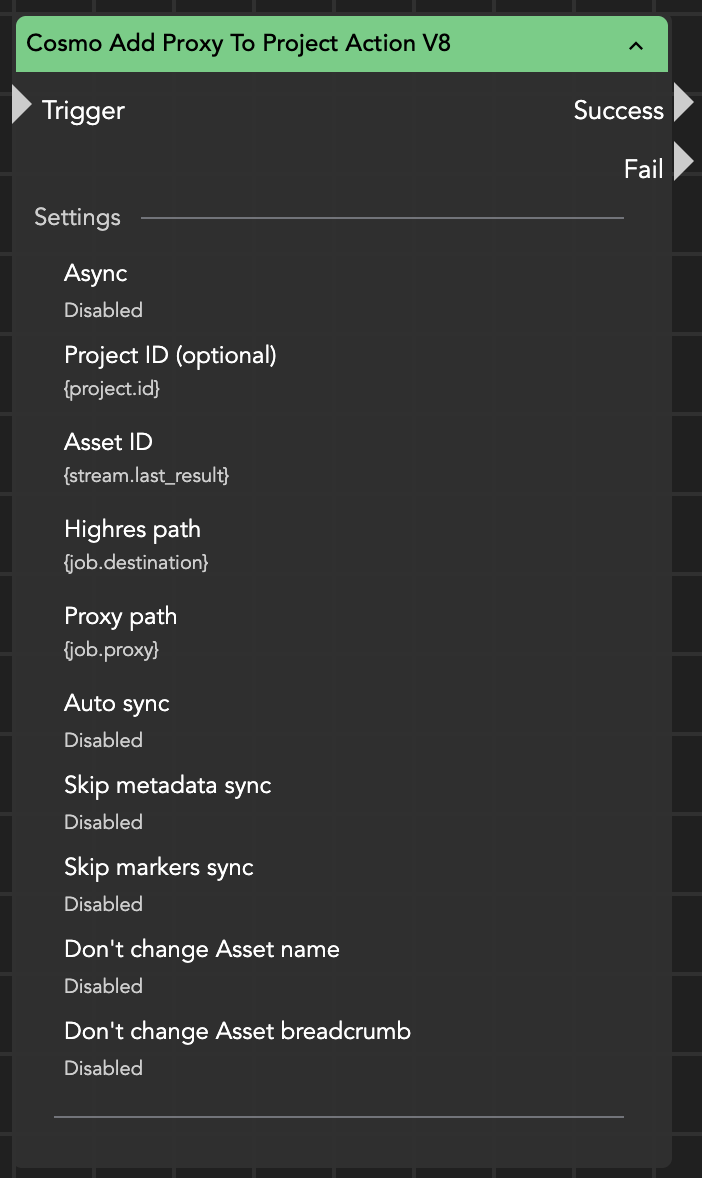
Task: Toggle Skip markers sync Disabled value
Action: 103,904
